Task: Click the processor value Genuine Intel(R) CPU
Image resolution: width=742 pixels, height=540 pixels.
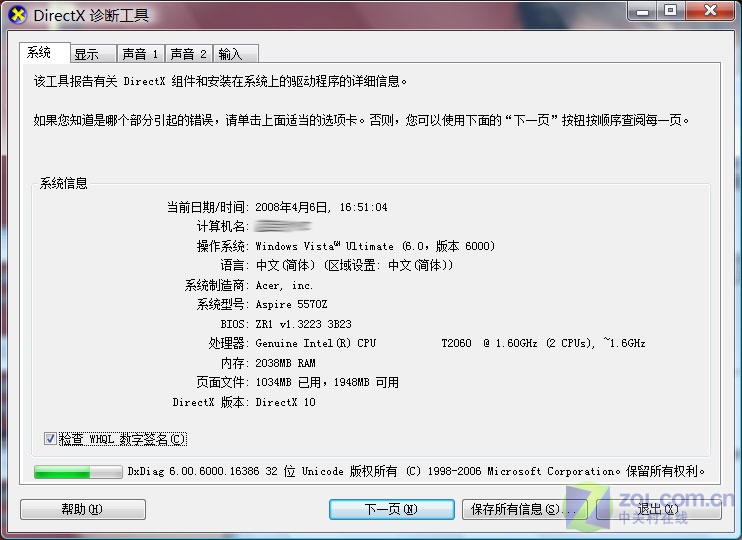Action: (x=316, y=343)
